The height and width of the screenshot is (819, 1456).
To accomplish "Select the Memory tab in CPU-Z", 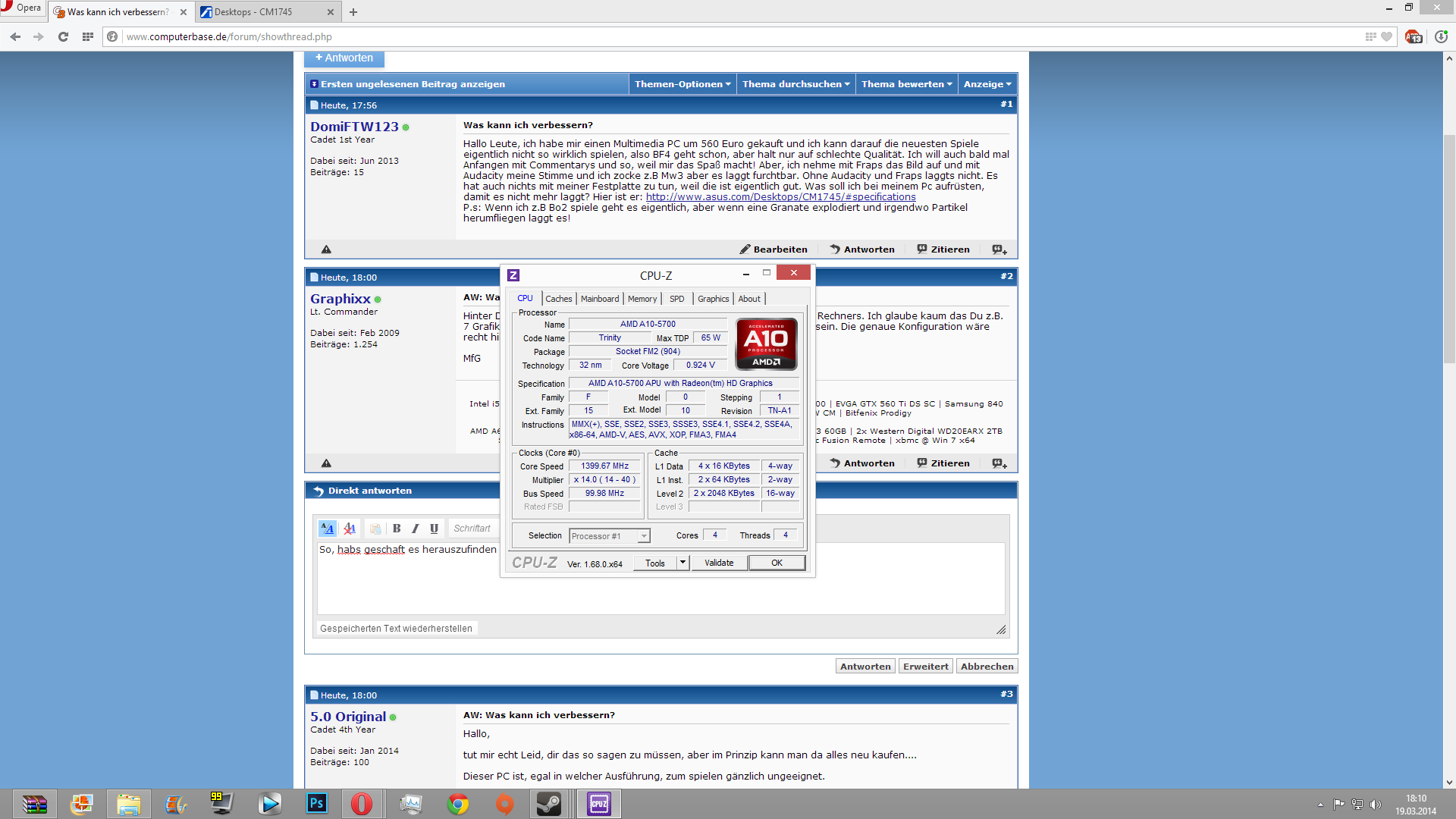I will pyautogui.click(x=642, y=299).
